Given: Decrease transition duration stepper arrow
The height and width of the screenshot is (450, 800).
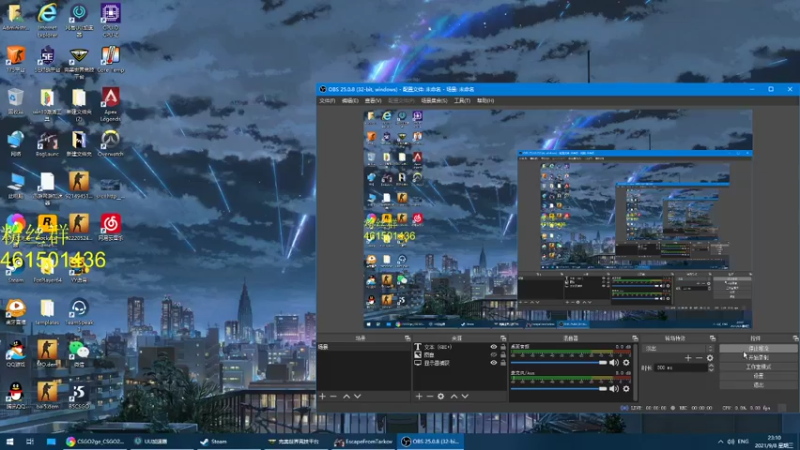Looking at the screenshot, I should click(x=711, y=369).
